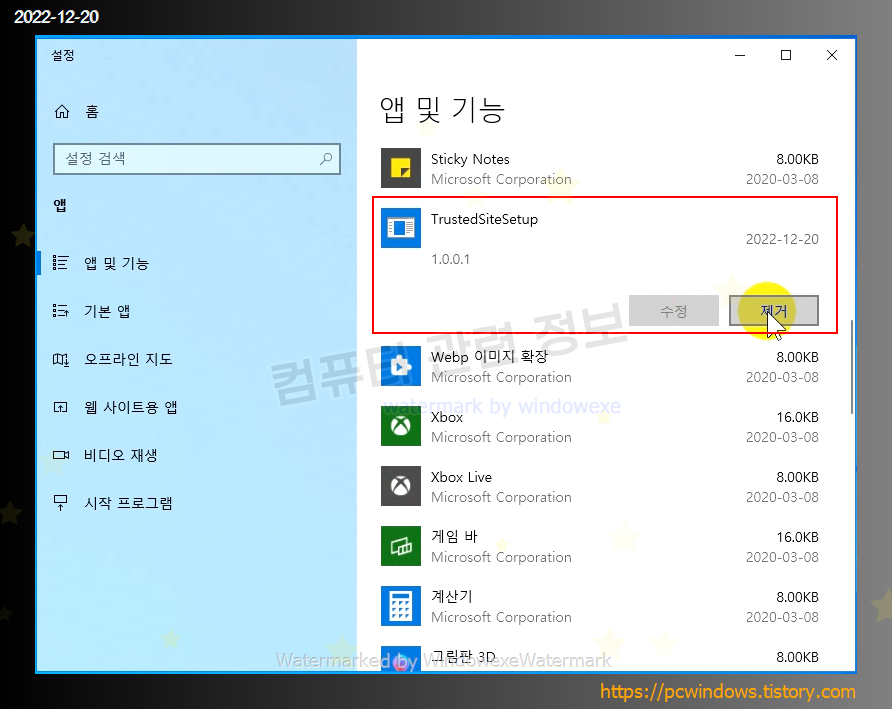Click the Home icon in the sidebar
The image size is (892, 709).
[61, 112]
